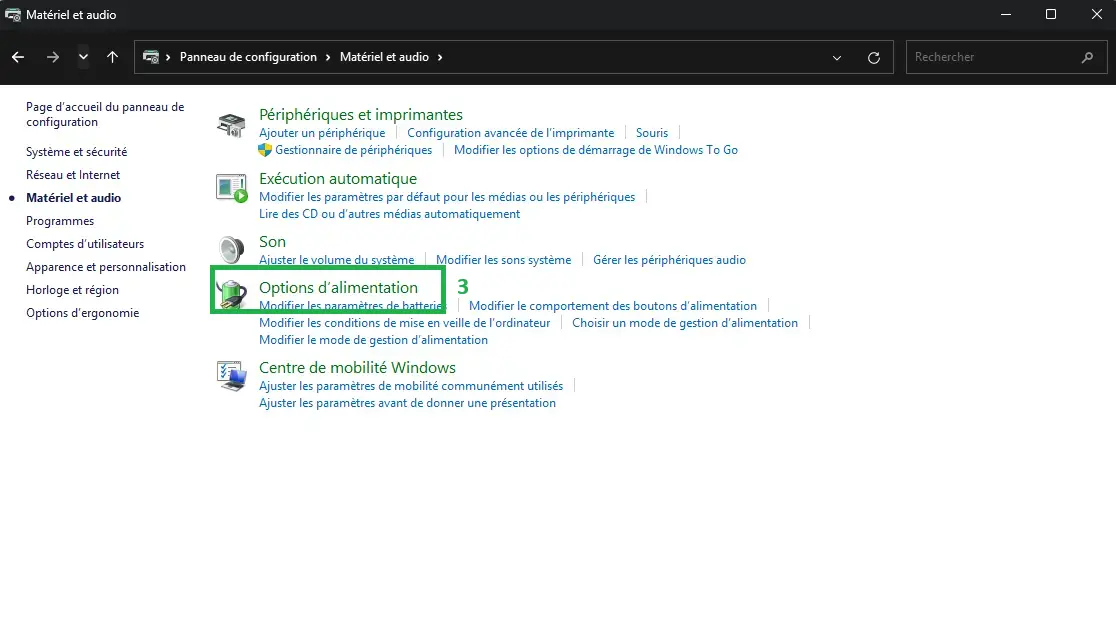
Task: Open the Réseau et Internet category
Action: (73, 174)
